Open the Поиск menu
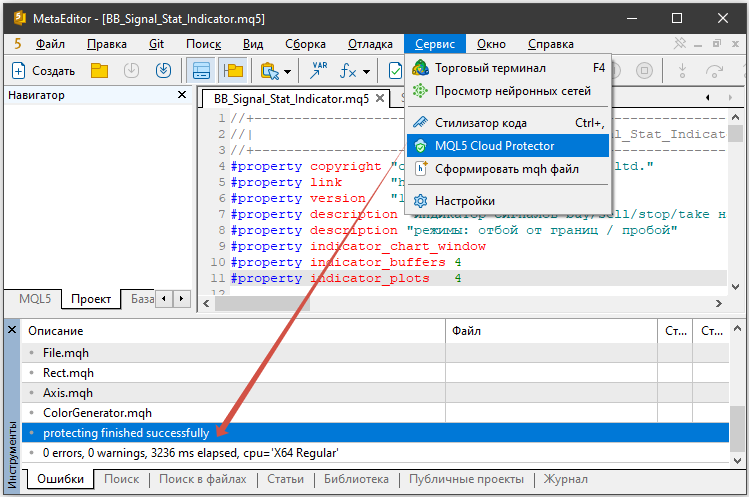749x497 pixels. pyautogui.click(x=203, y=44)
